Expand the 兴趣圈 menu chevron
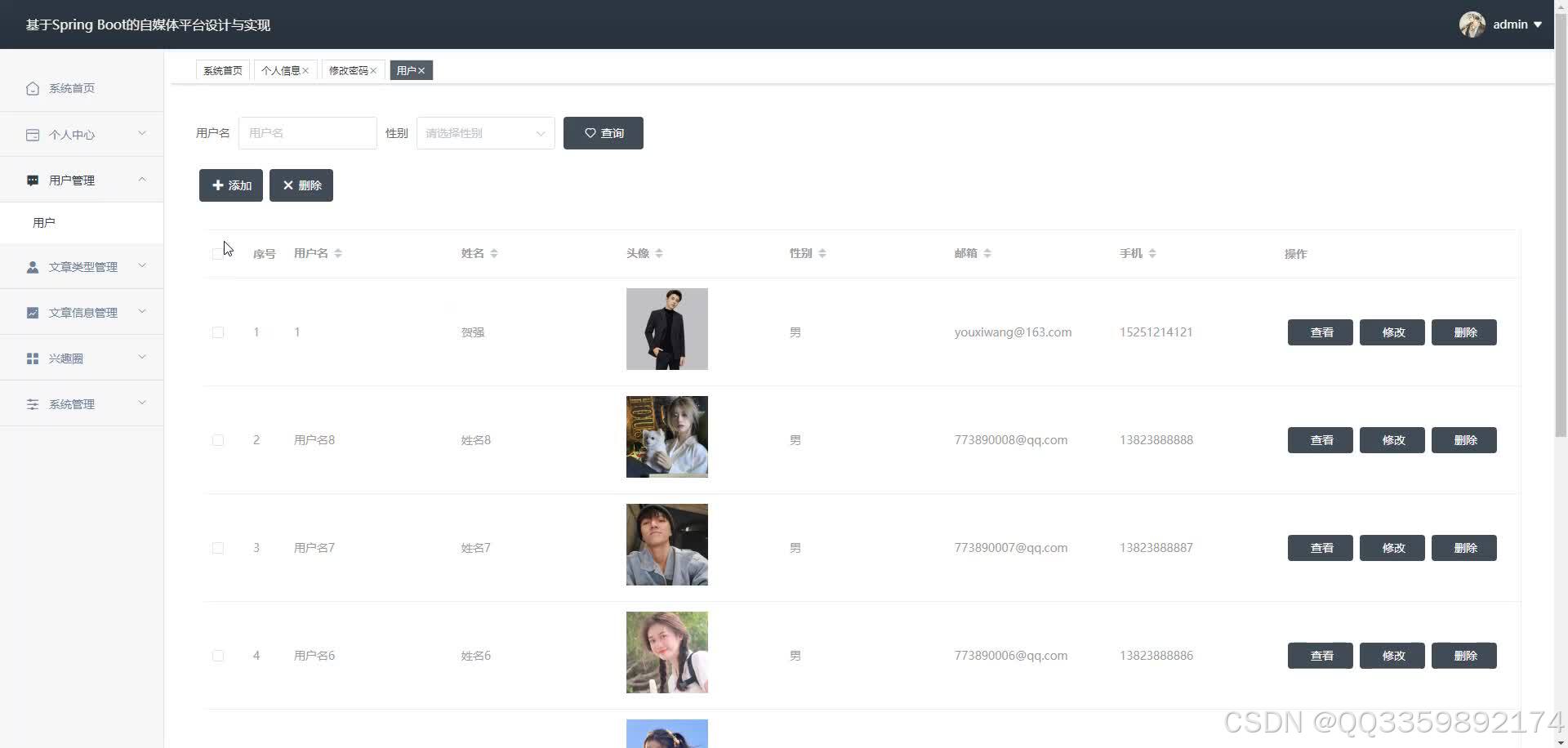This screenshot has height=748, width=1568. tap(142, 357)
